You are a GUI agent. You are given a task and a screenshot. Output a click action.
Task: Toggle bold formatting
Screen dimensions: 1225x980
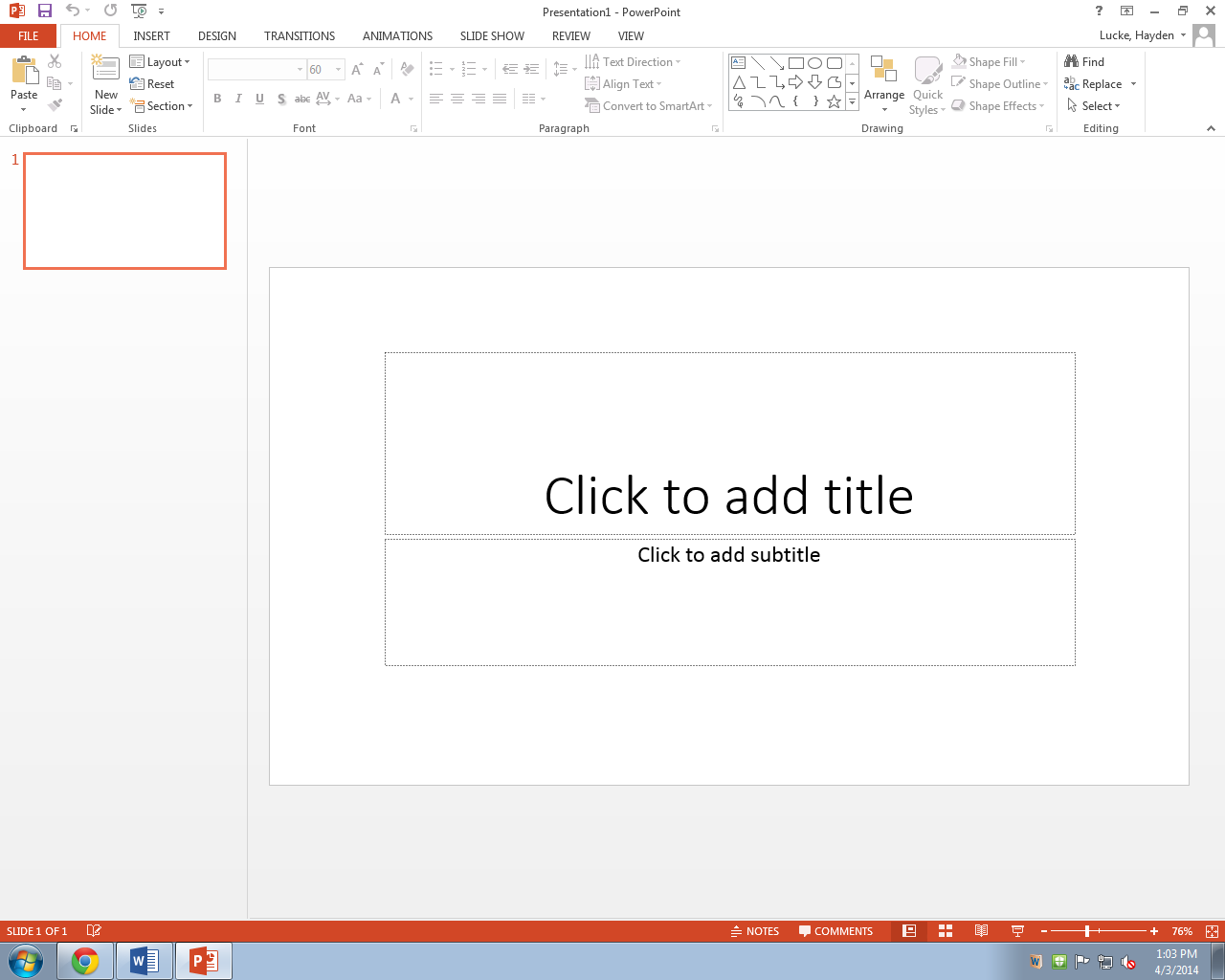[x=217, y=99]
